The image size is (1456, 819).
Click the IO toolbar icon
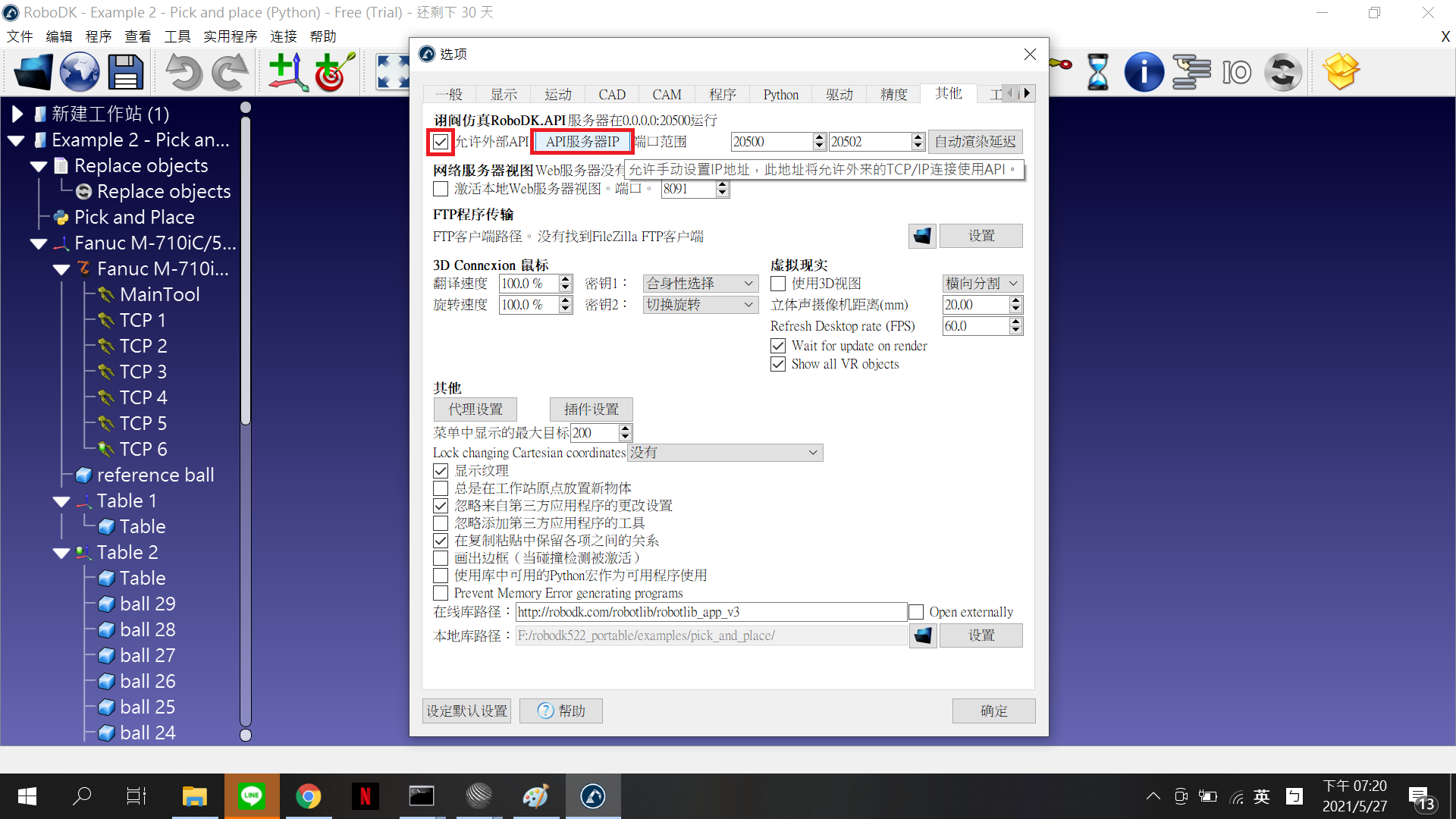tap(1237, 73)
